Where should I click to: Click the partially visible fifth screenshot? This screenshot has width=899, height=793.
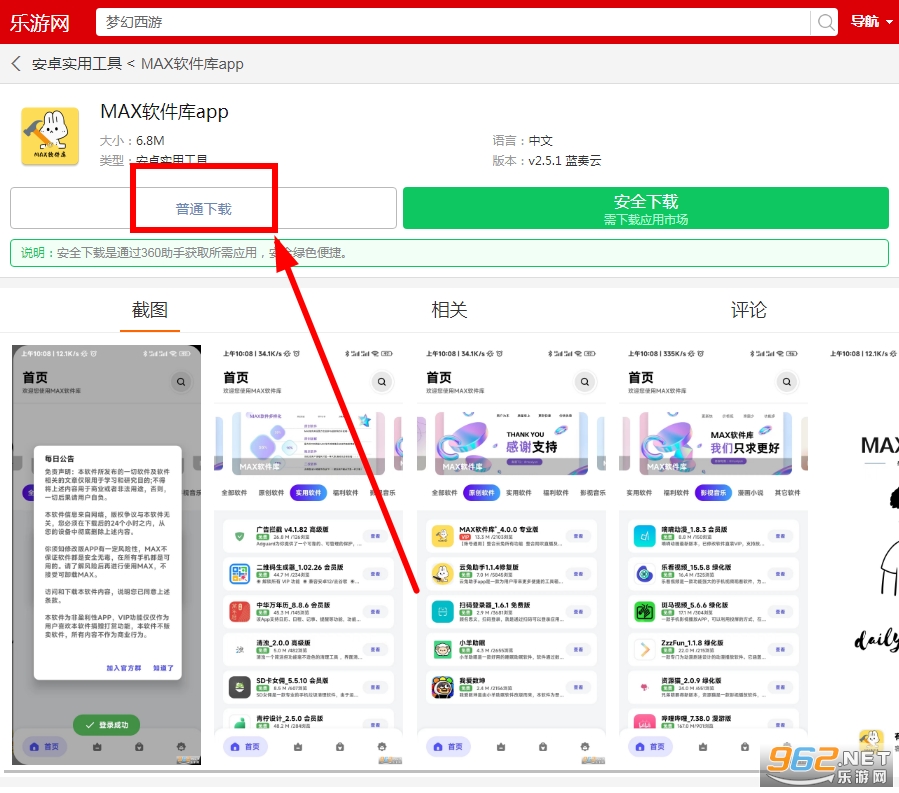tap(860, 555)
